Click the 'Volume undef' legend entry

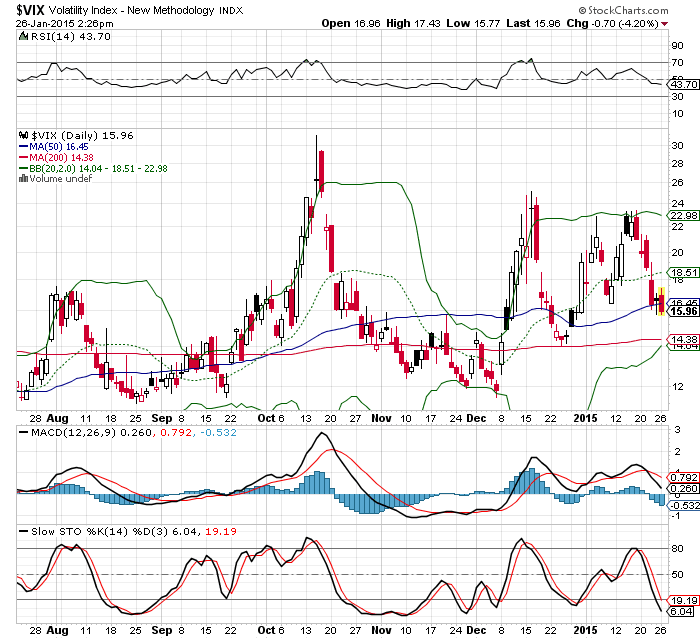pyautogui.click(x=61, y=179)
